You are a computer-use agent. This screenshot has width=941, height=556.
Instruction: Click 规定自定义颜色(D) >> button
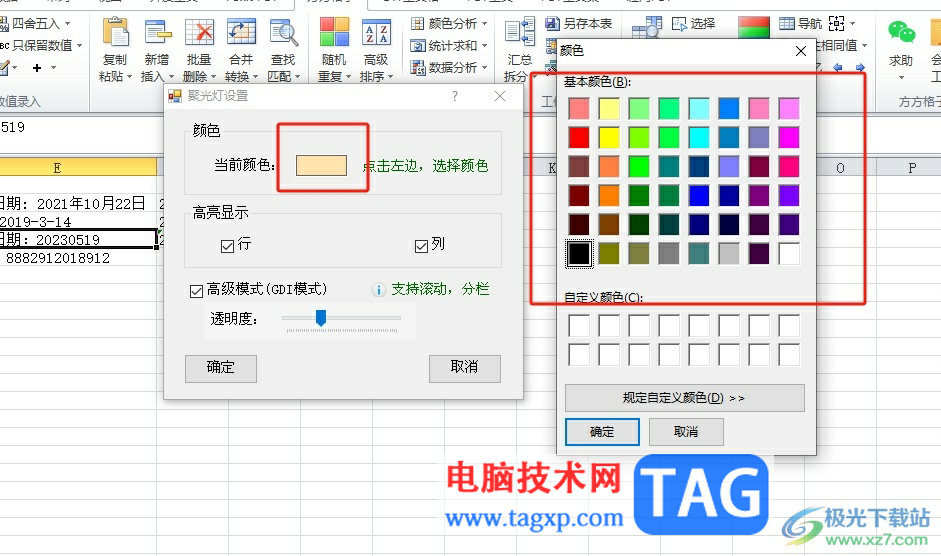(x=685, y=398)
